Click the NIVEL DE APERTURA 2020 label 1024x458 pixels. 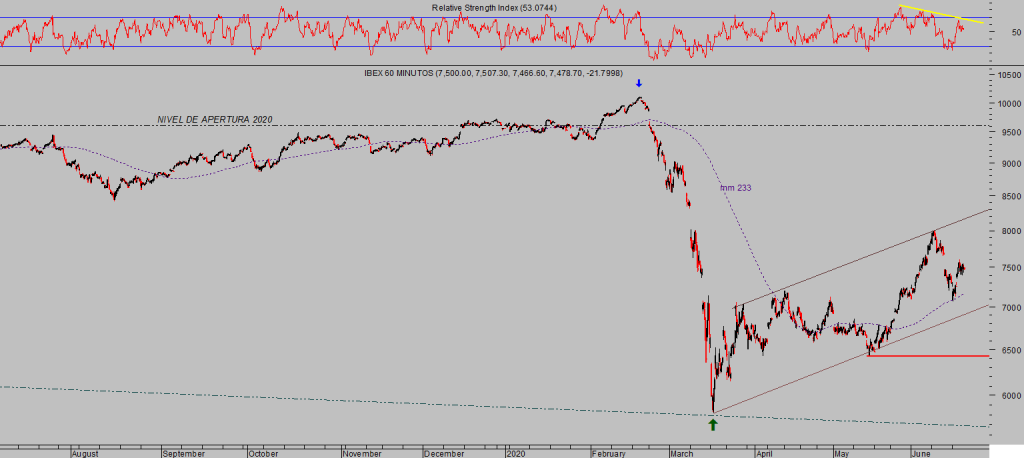point(215,120)
